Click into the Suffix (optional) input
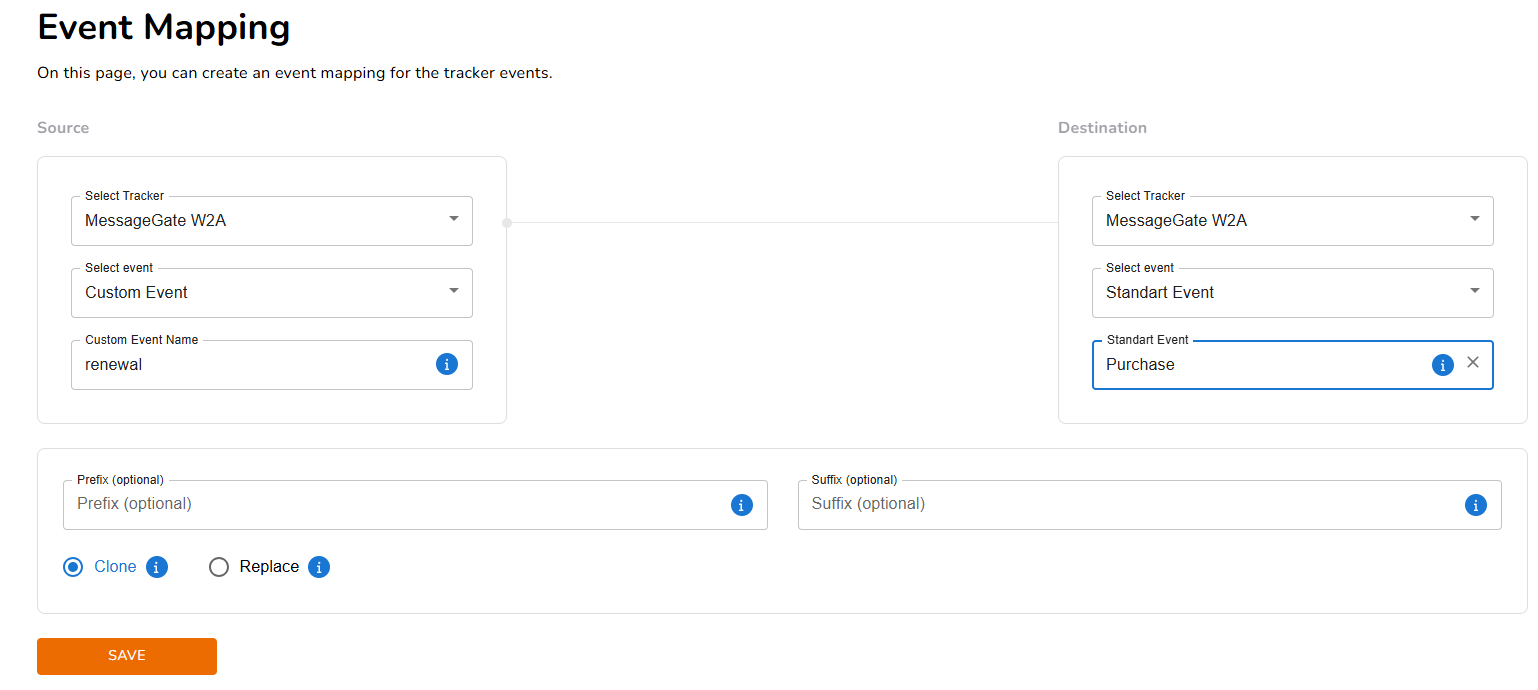The width and height of the screenshot is (1538, 690). (1130, 505)
